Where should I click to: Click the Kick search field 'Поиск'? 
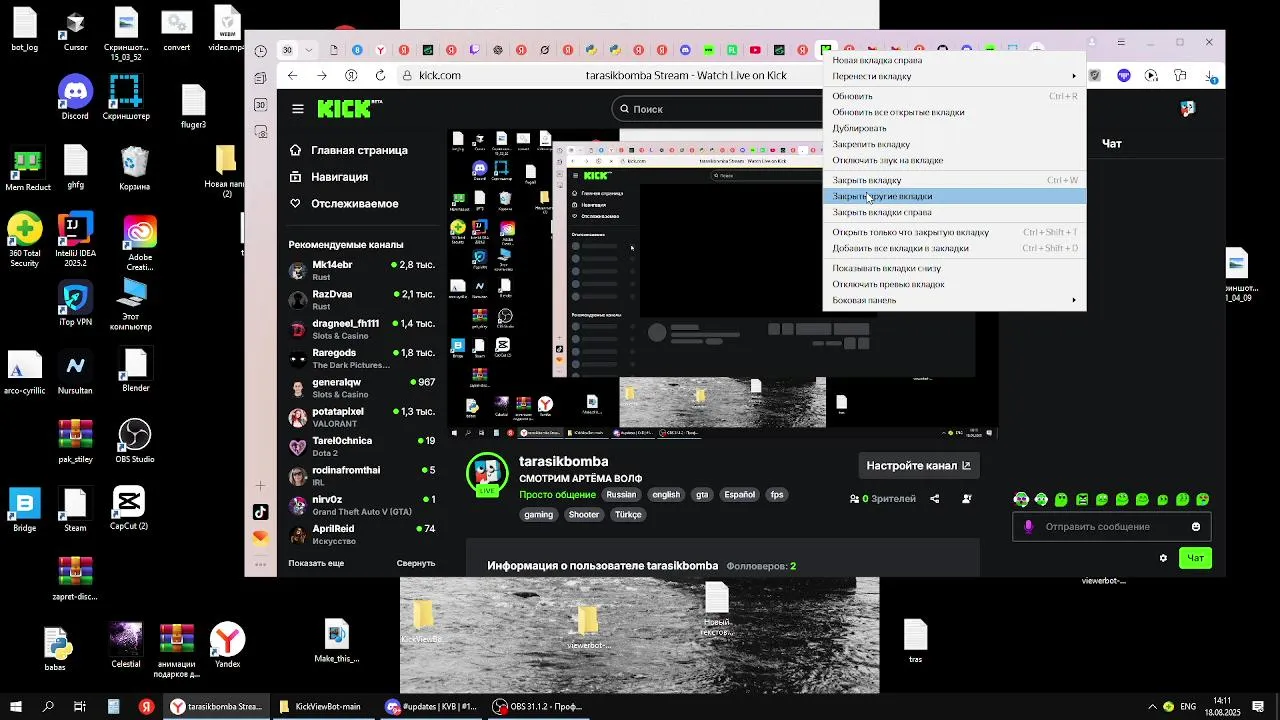tap(717, 109)
